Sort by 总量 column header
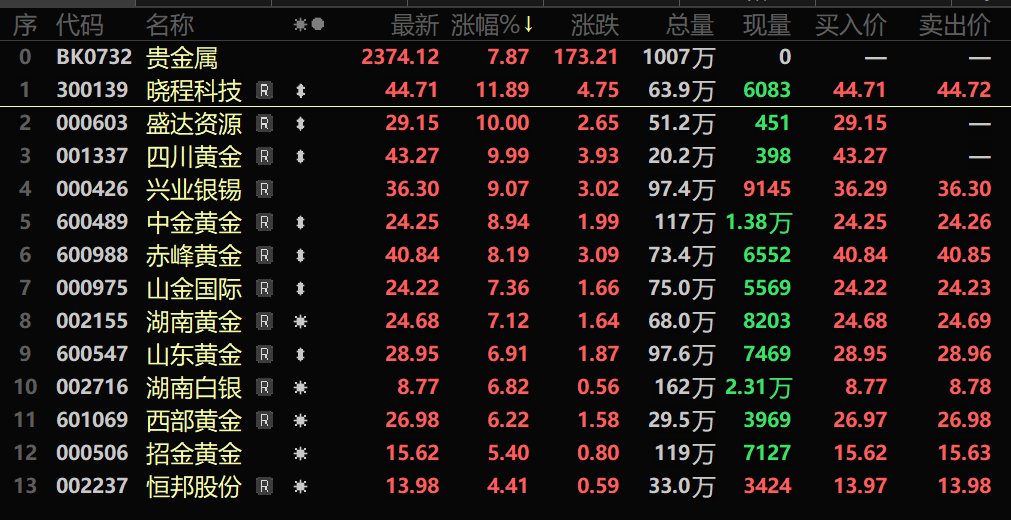Image resolution: width=1011 pixels, height=520 pixels. coord(690,25)
